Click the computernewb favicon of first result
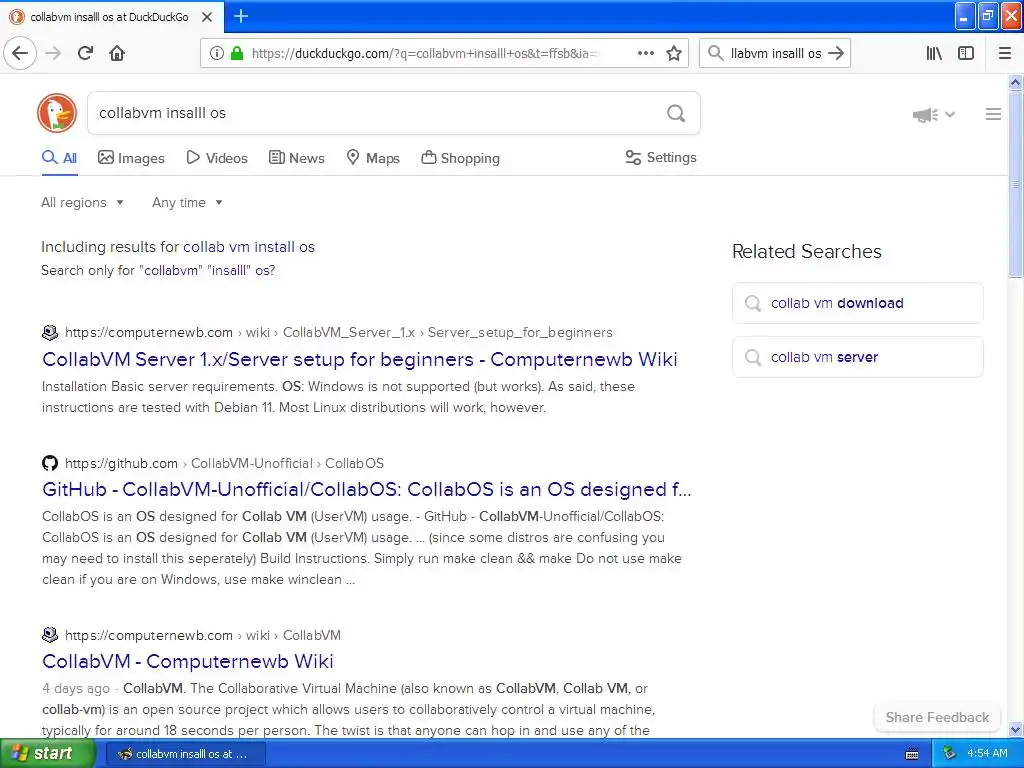 point(50,332)
